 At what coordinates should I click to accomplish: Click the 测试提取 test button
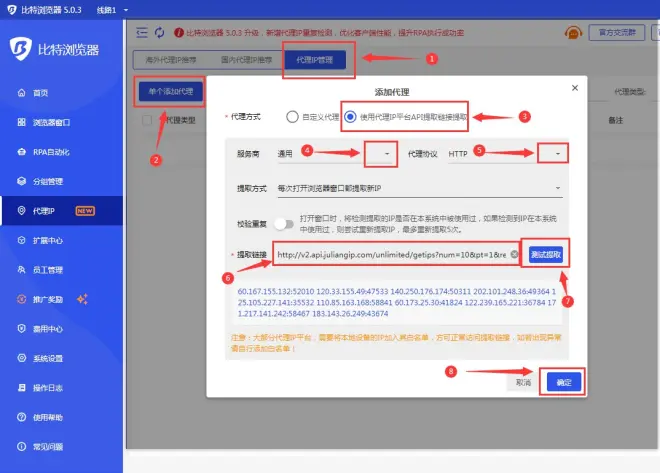[x=546, y=254]
